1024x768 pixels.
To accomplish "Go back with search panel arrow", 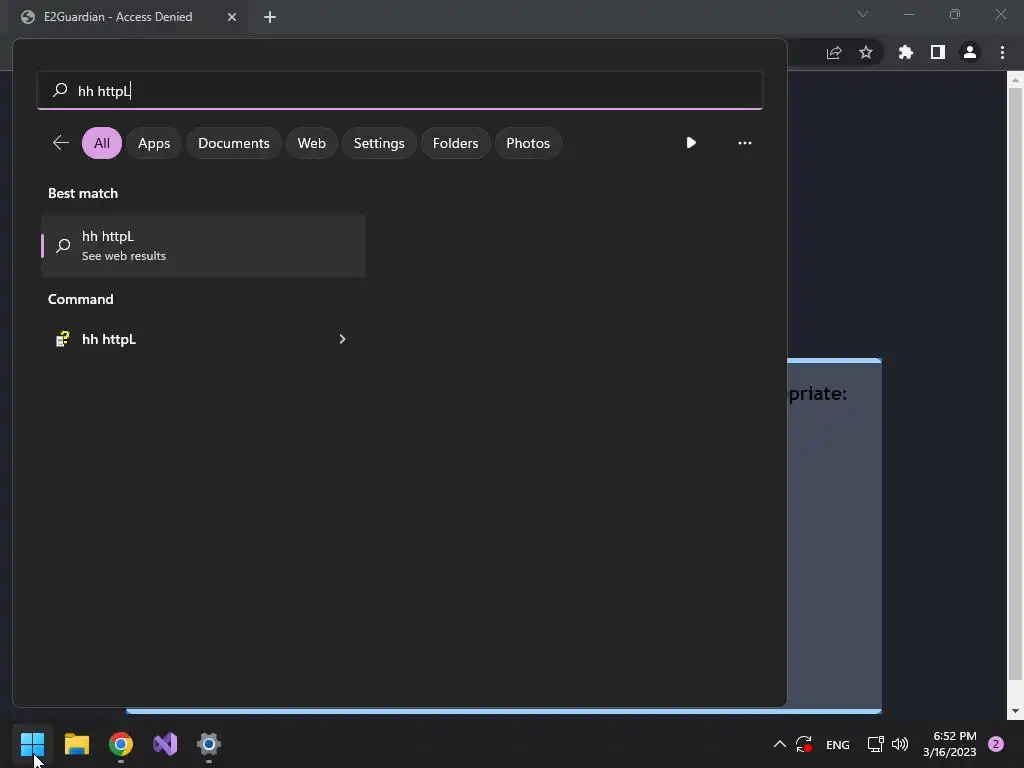I will click(61, 142).
